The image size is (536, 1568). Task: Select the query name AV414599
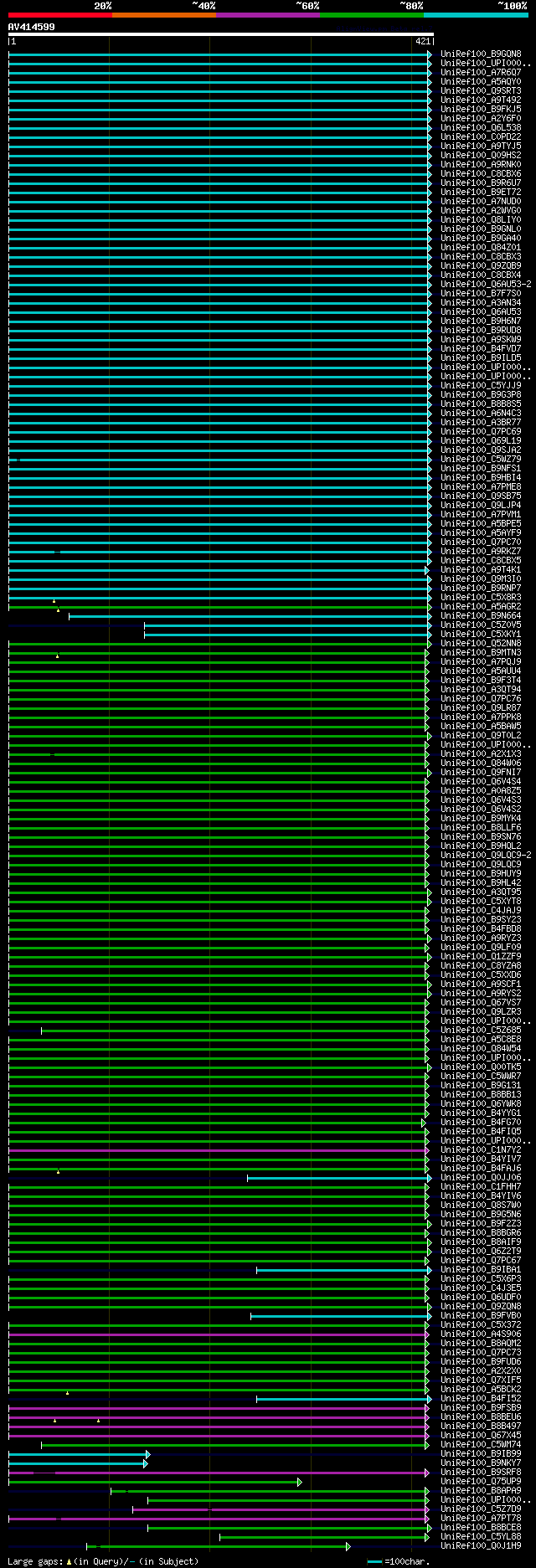[32, 27]
